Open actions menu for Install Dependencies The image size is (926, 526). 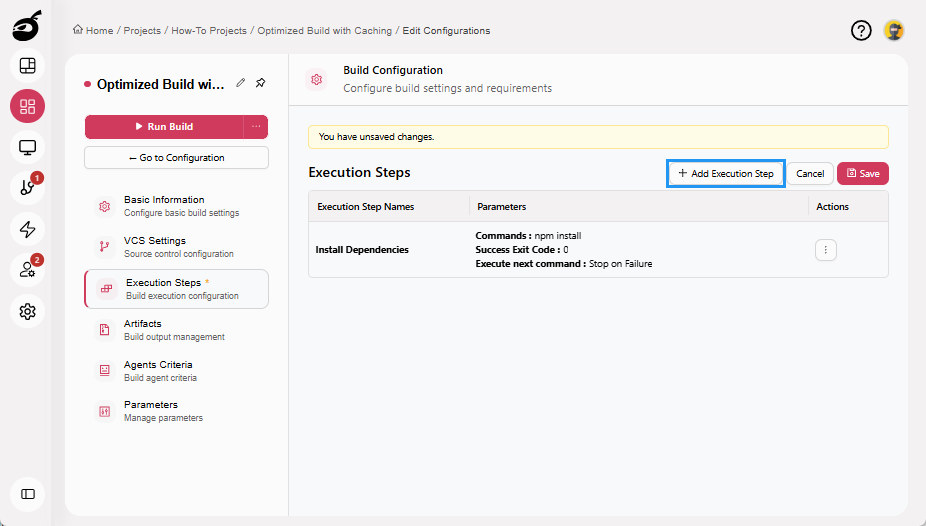(x=826, y=250)
